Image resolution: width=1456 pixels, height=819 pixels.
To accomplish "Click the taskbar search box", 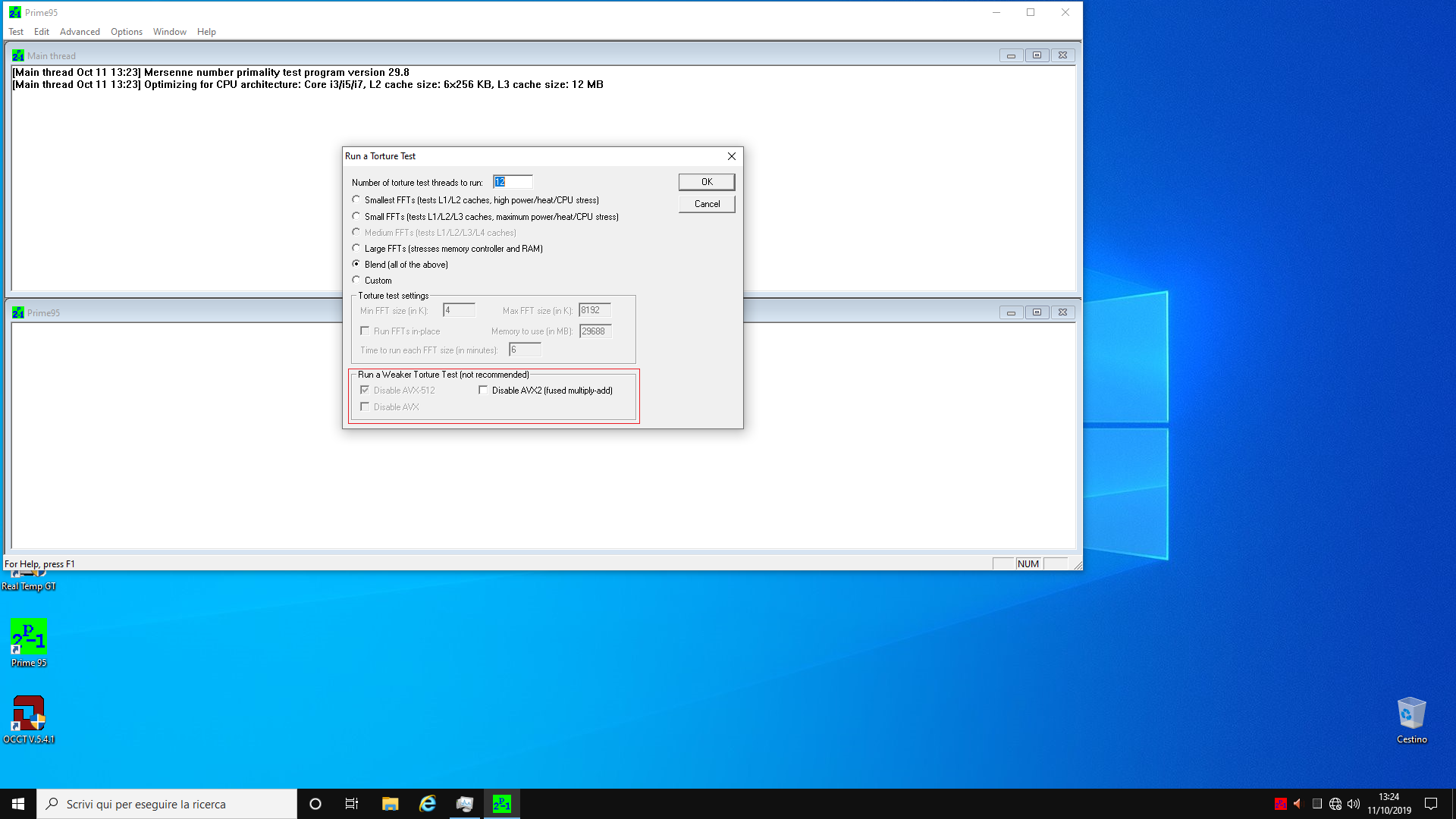I will tap(167, 804).
